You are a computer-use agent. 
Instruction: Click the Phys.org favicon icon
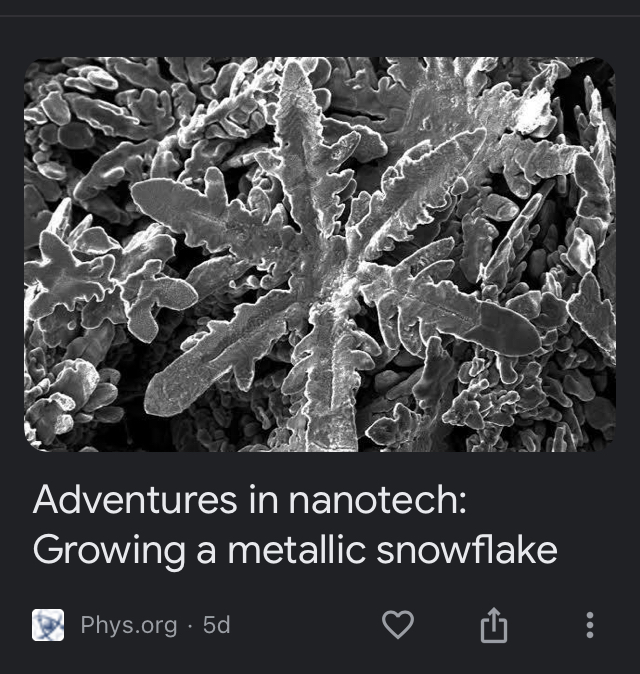click(x=48, y=625)
